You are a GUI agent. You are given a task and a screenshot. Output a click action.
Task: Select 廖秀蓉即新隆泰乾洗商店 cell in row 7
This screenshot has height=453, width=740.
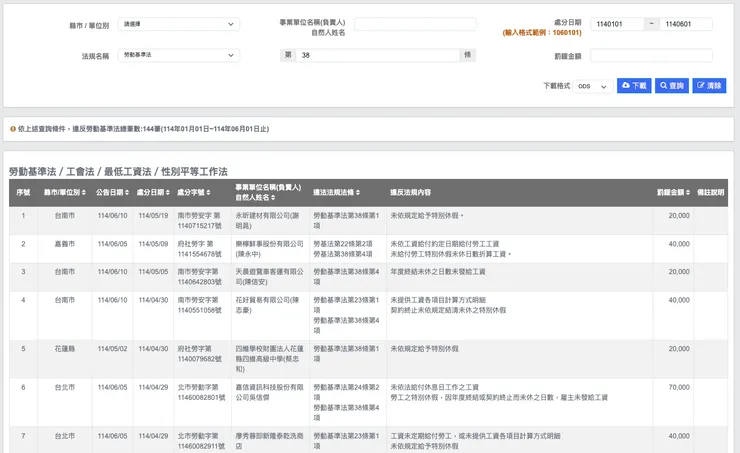tap(269, 441)
